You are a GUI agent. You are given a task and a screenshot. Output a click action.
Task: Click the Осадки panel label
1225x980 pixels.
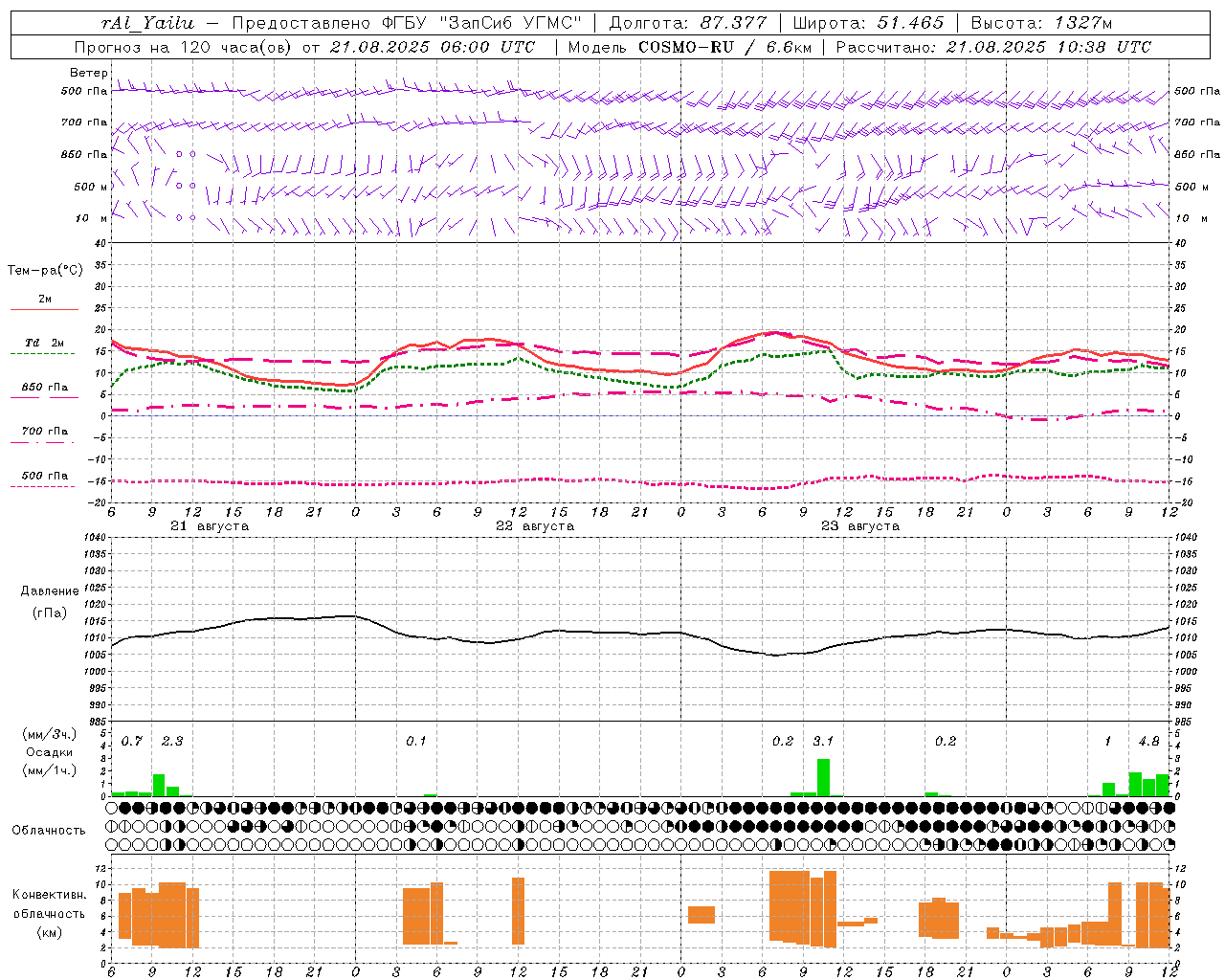click(x=50, y=752)
